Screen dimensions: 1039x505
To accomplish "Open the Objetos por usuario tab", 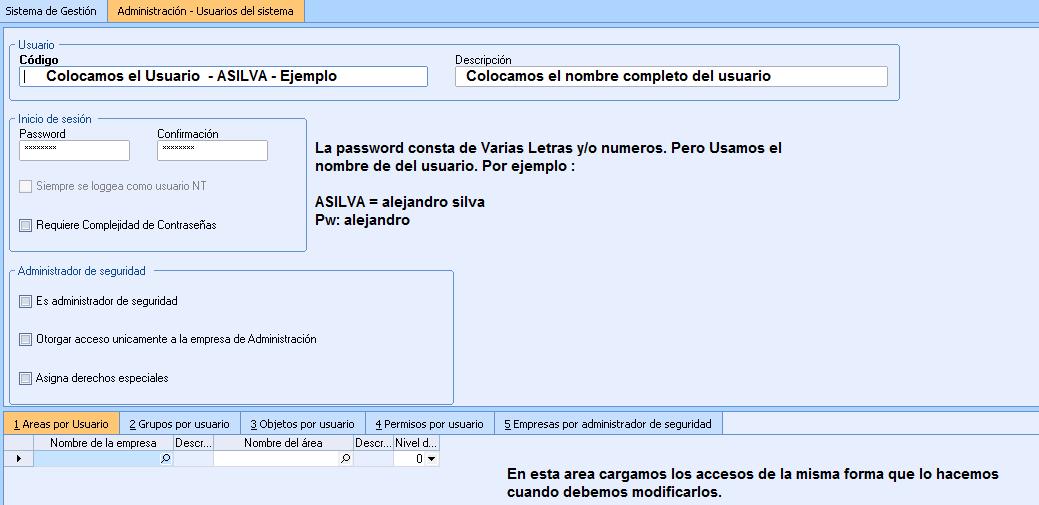I will [x=302, y=424].
